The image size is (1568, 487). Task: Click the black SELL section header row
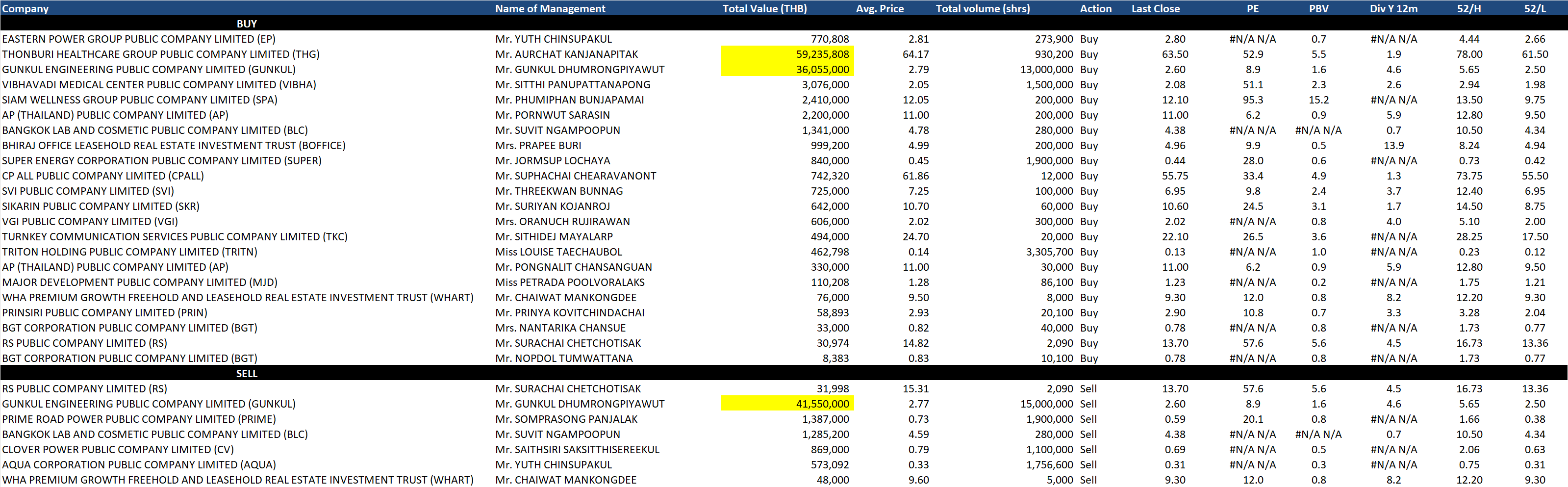tap(247, 373)
